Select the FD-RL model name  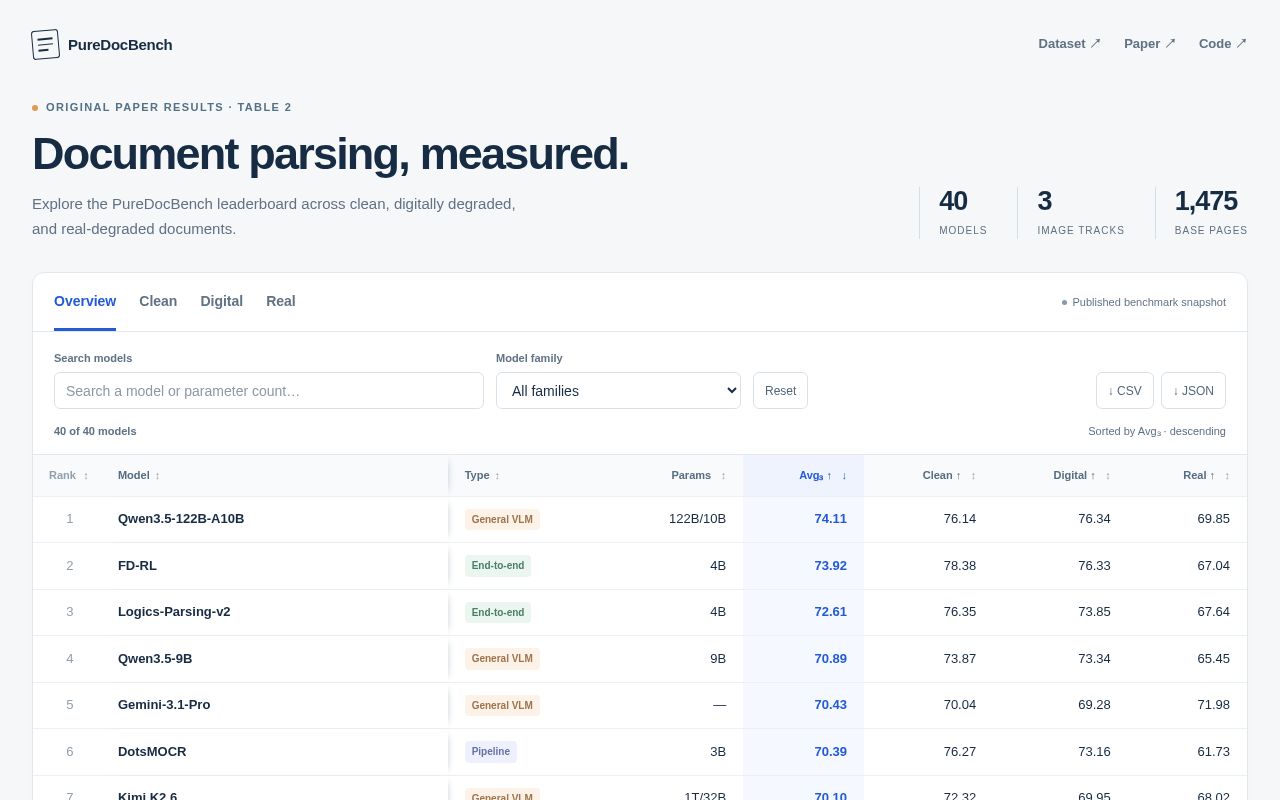click(x=137, y=566)
